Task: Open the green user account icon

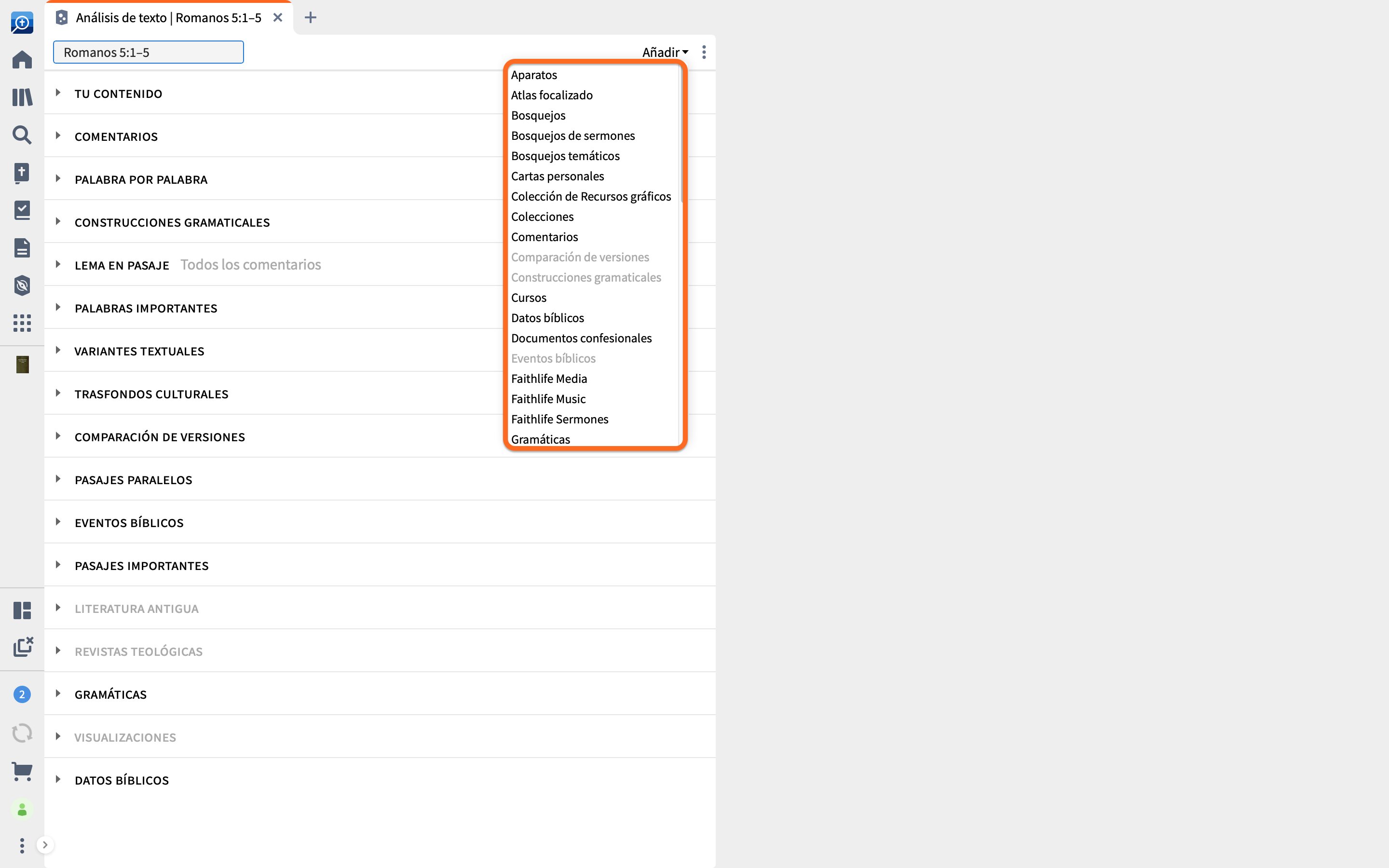Action: pyautogui.click(x=22, y=810)
